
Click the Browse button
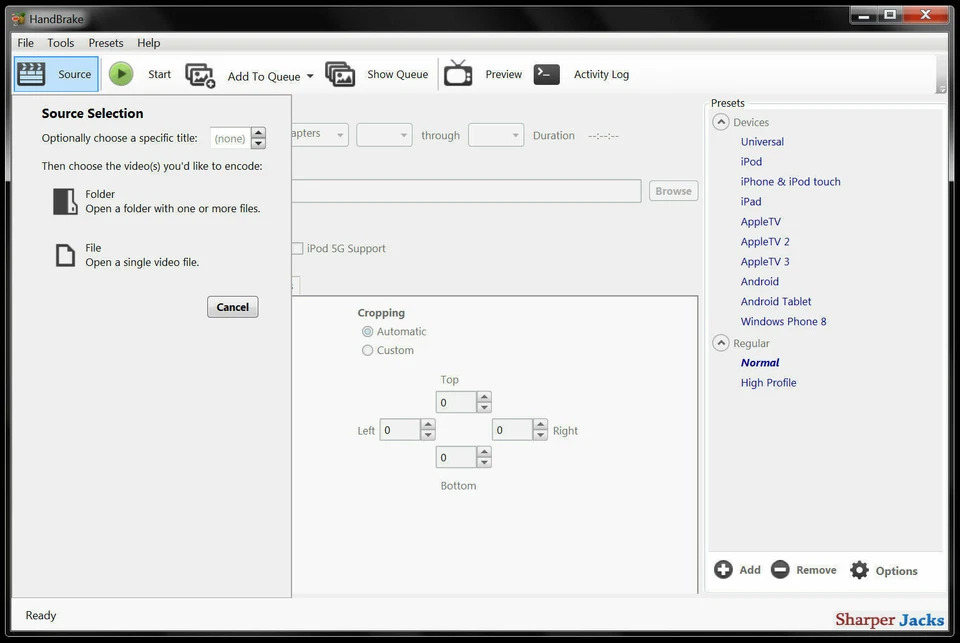click(x=673, y=190)
